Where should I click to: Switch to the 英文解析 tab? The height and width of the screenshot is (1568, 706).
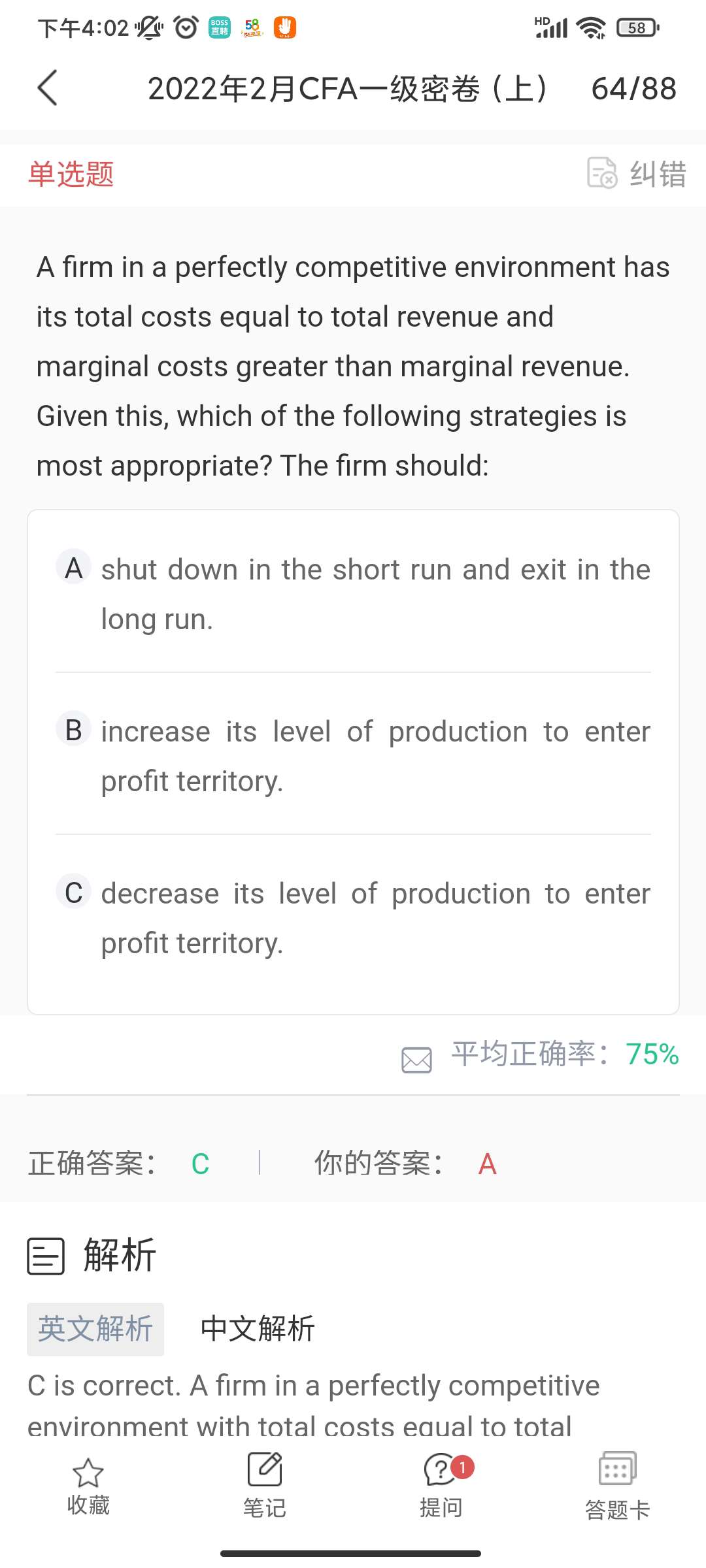coord(95,1329)
